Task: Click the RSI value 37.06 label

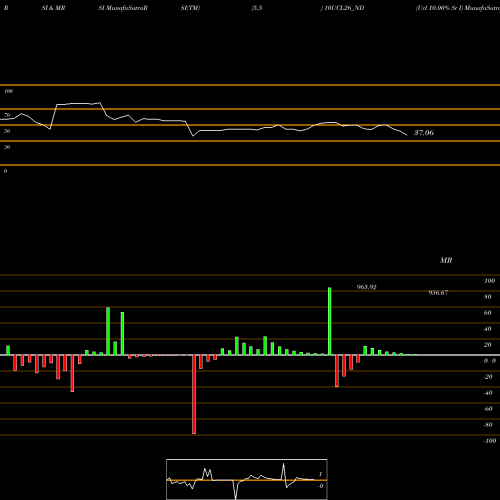Action: (x=424, y=133)
